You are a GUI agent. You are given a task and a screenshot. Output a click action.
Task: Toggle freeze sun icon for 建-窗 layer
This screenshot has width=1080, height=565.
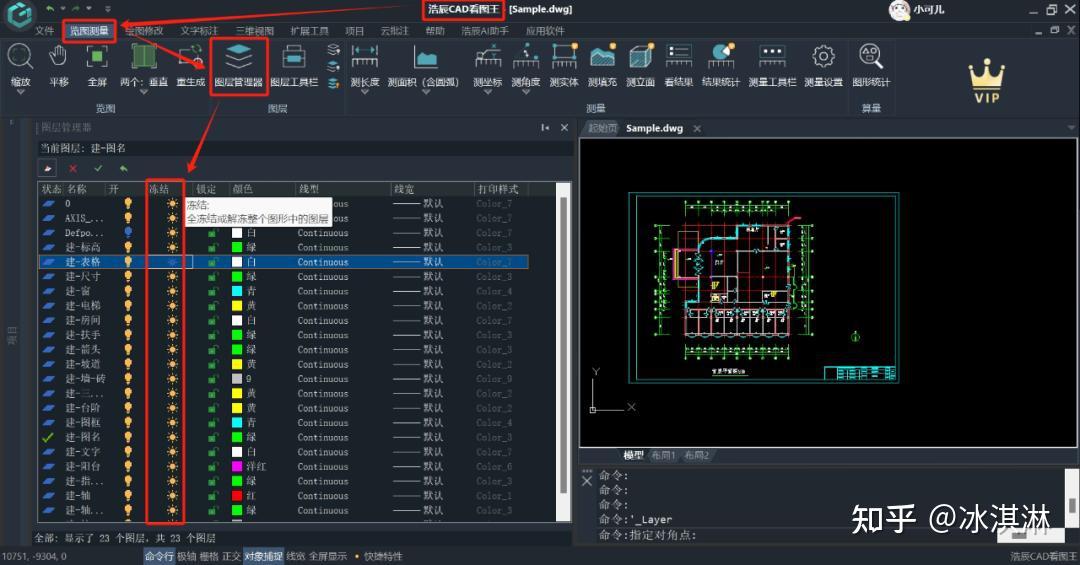172,291
